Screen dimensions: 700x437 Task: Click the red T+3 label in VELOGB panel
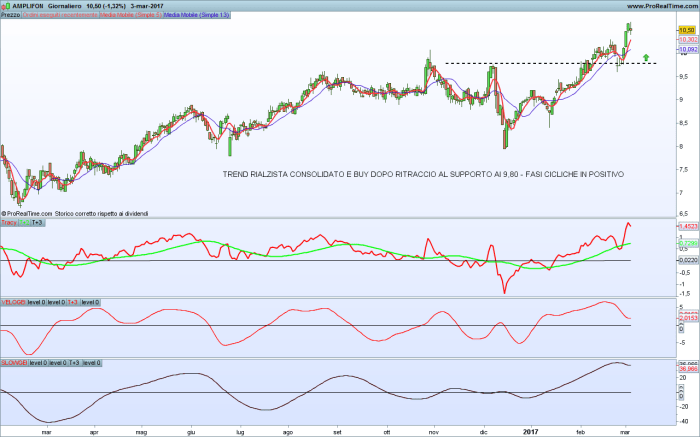[x=72, y=301]
